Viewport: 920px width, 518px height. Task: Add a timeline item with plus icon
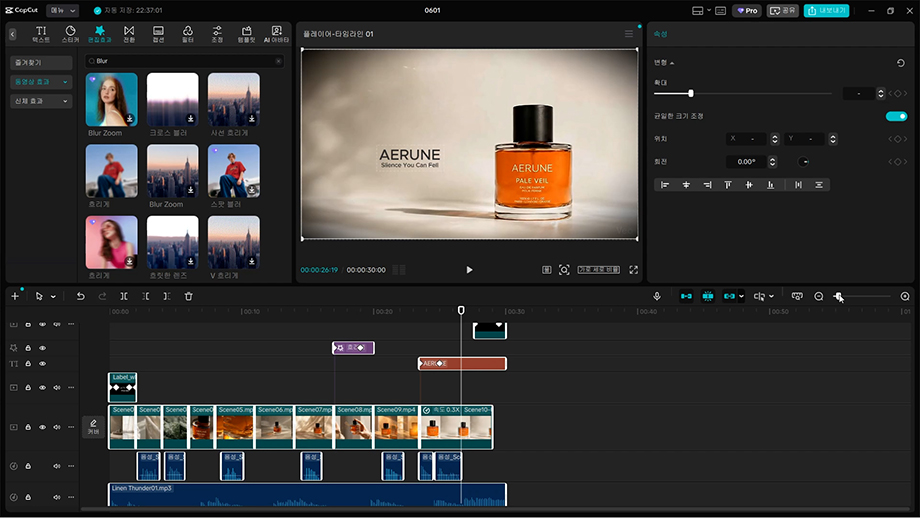(15, 296)
